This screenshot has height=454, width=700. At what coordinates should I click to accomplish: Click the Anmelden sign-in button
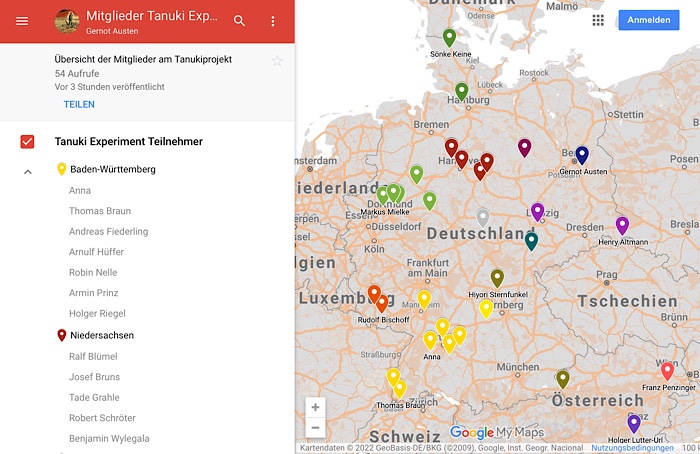(648, 20)
